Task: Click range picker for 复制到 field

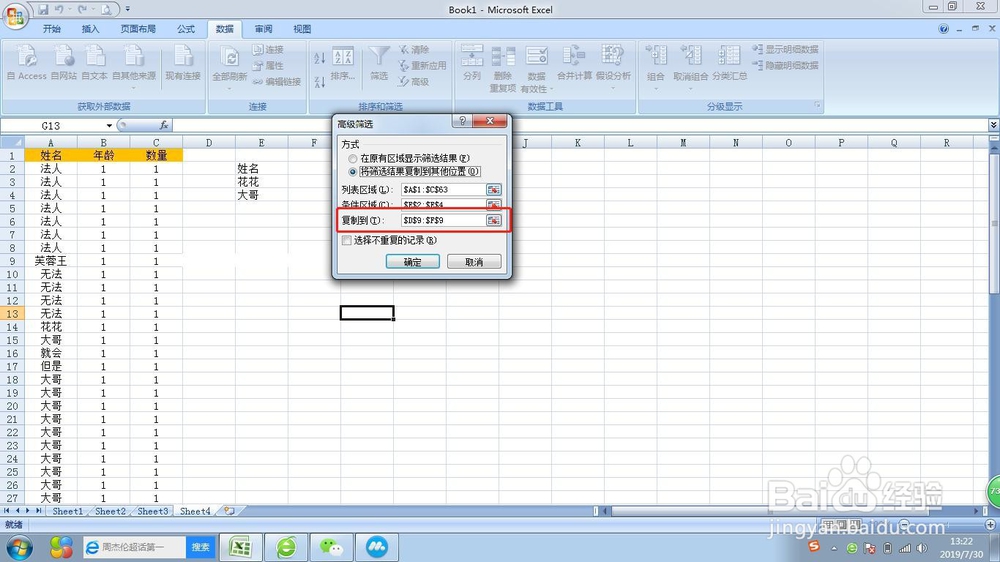Action: (x=494, y=220)
